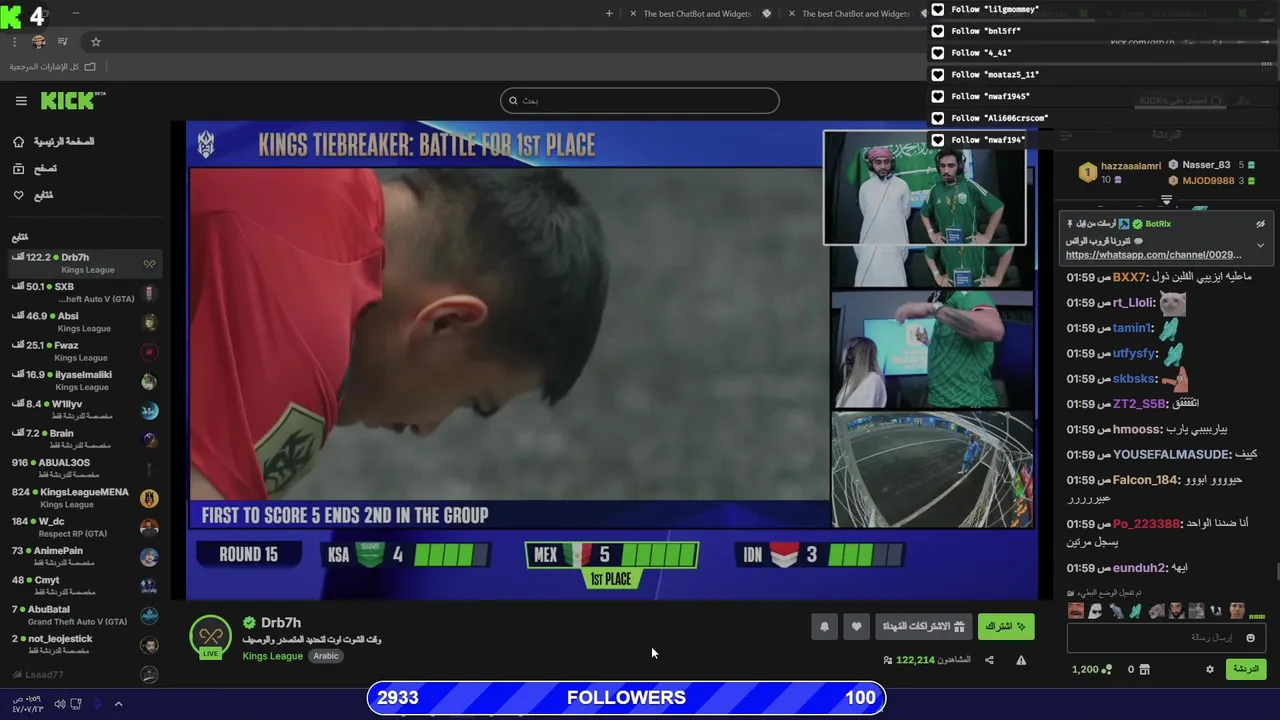Screen dimensions: 1280x720
Task: Open W1llyv channel in sidebar
Action: 85,409
